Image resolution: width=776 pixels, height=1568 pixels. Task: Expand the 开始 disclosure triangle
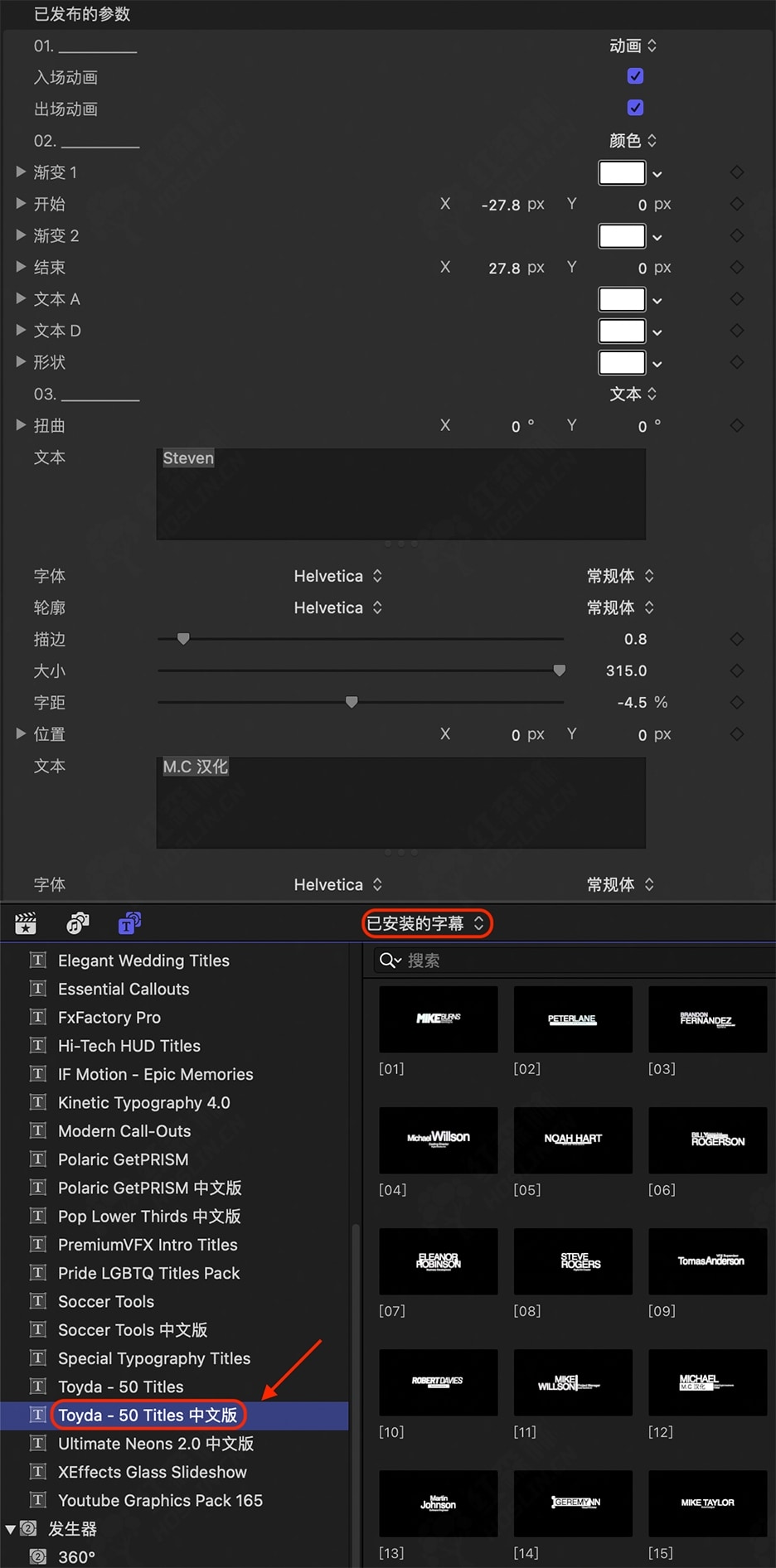click(x=21, y=203)
